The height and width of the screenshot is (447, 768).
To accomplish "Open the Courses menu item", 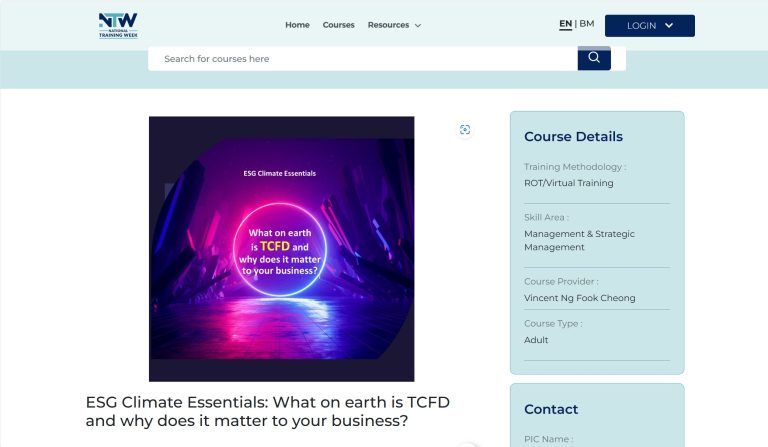I will point(338,25).
